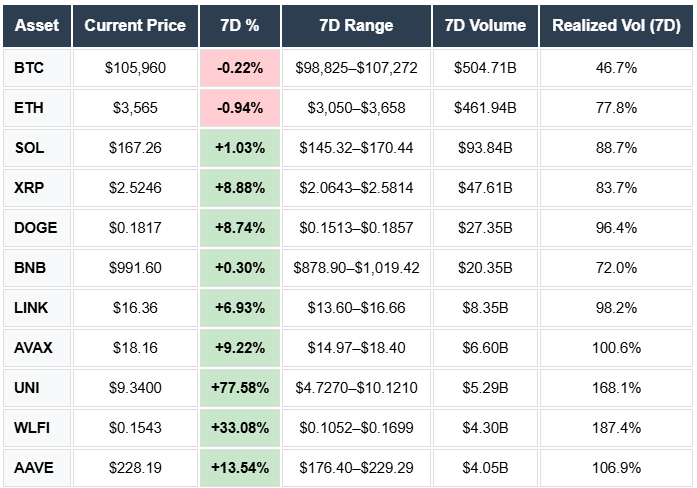This screenshot has height=488, width=697.
Task: Select the +33.08% WLFI change cell
Action: click(x=239, y=427)
